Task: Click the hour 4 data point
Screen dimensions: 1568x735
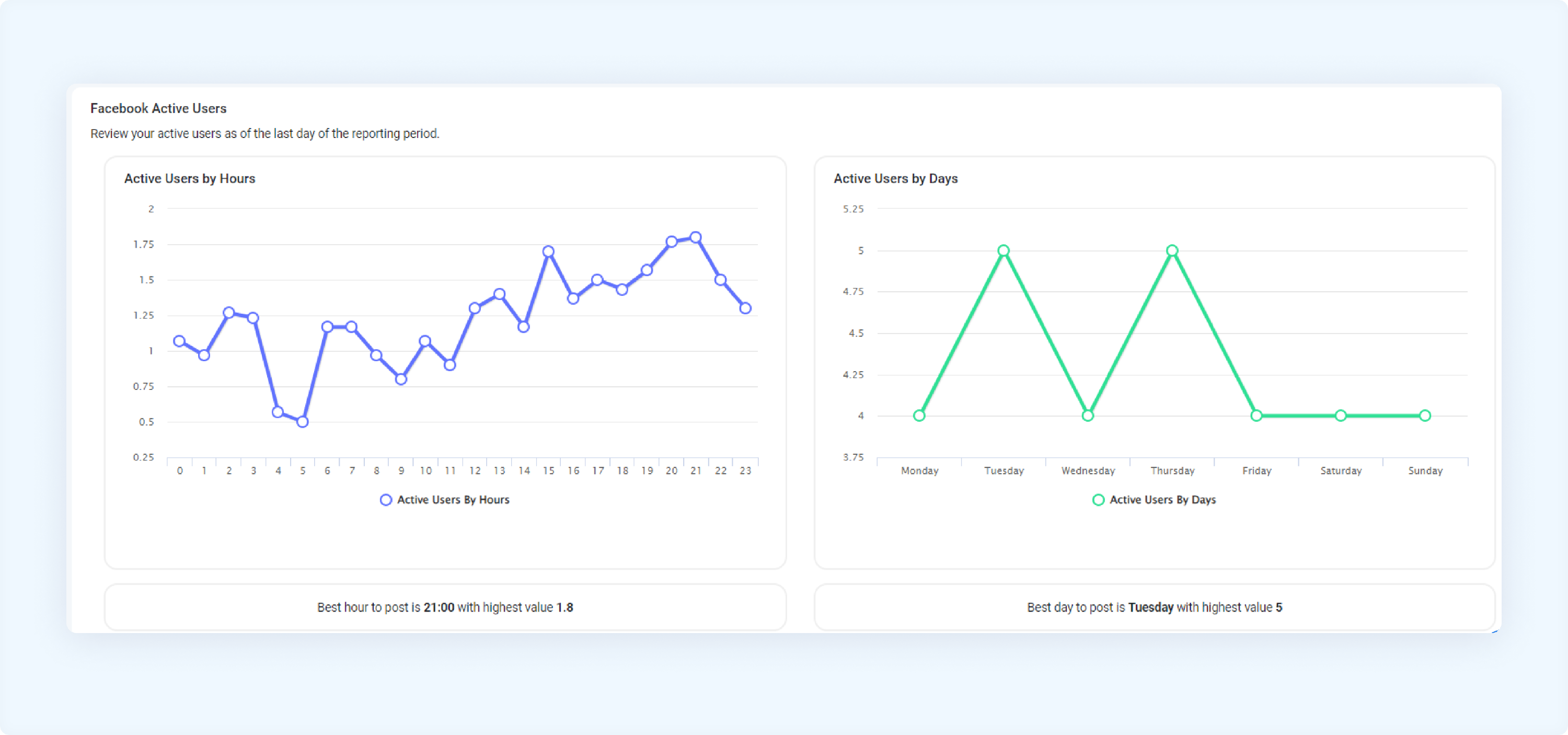Action: tap(278, 412)
